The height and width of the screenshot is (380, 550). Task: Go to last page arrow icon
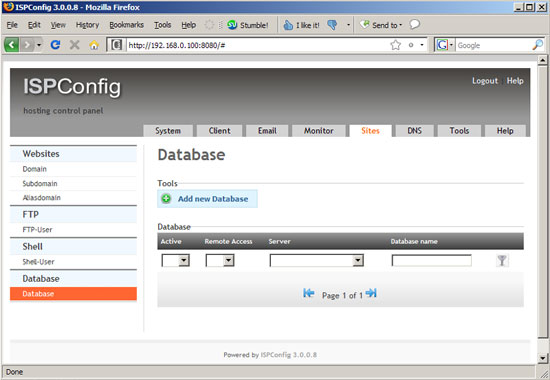point(371,293)
